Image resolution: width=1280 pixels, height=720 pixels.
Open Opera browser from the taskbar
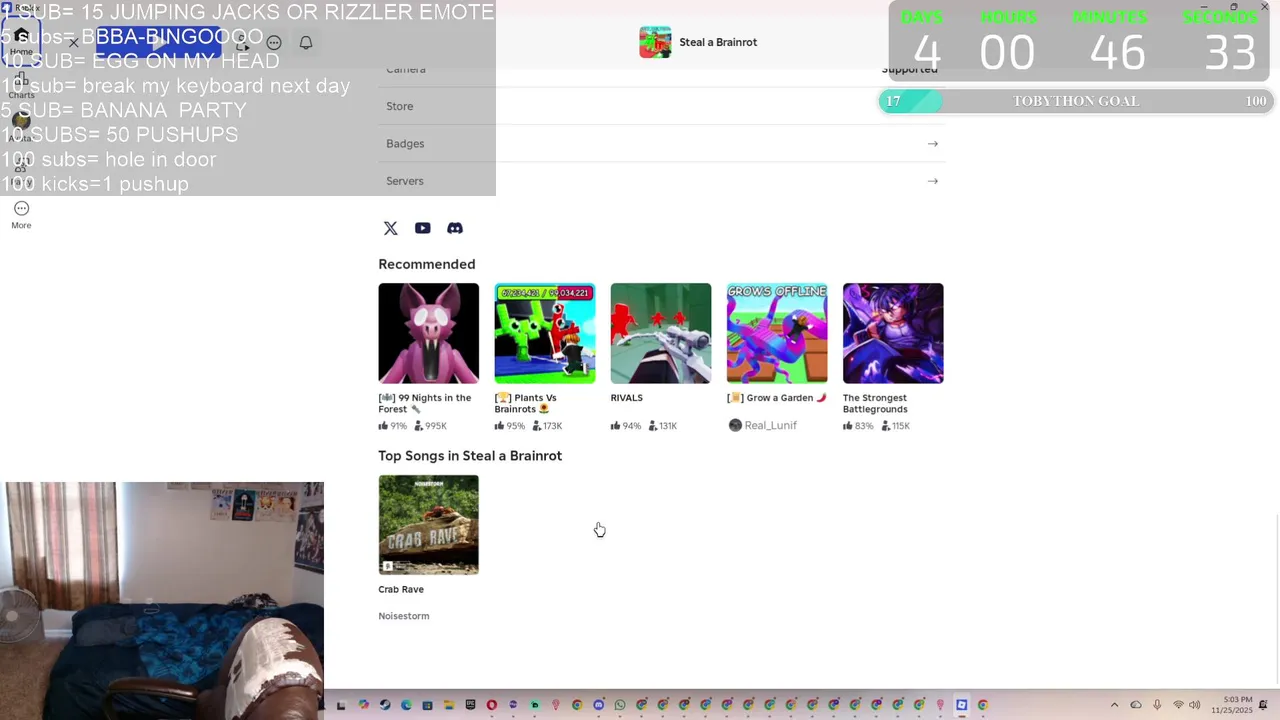pyautogui.click(x=492, y=705)
